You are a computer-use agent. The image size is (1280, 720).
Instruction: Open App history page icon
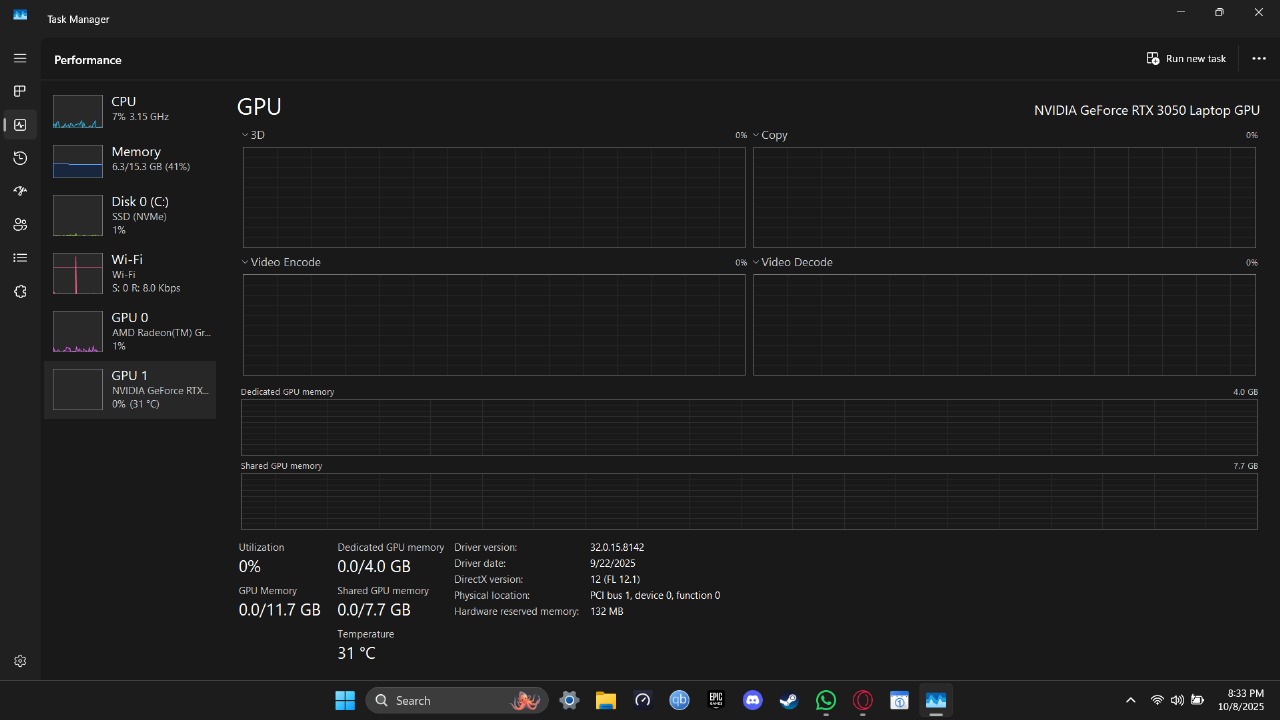coord(19,158)
